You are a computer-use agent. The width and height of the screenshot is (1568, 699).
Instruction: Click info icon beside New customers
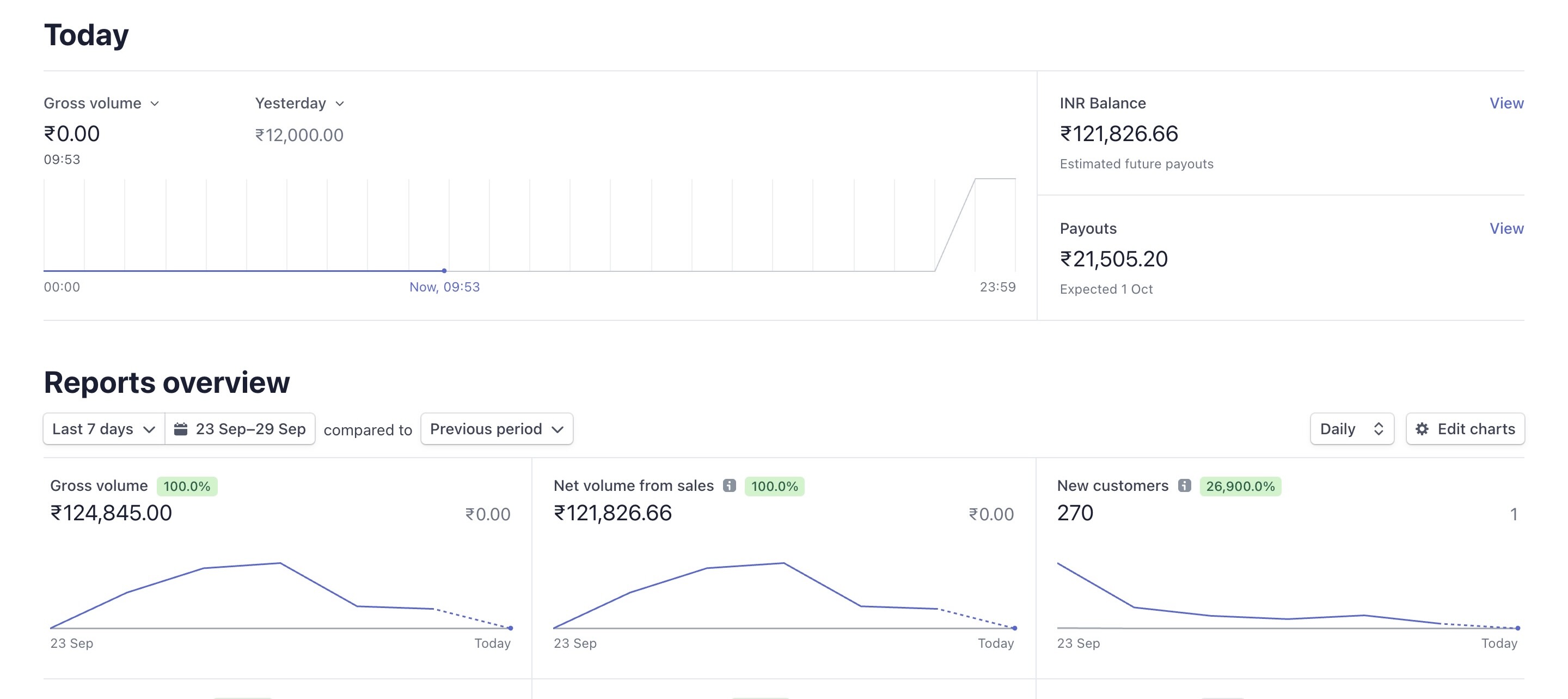pyautogui.click(x=1184, y=485)
